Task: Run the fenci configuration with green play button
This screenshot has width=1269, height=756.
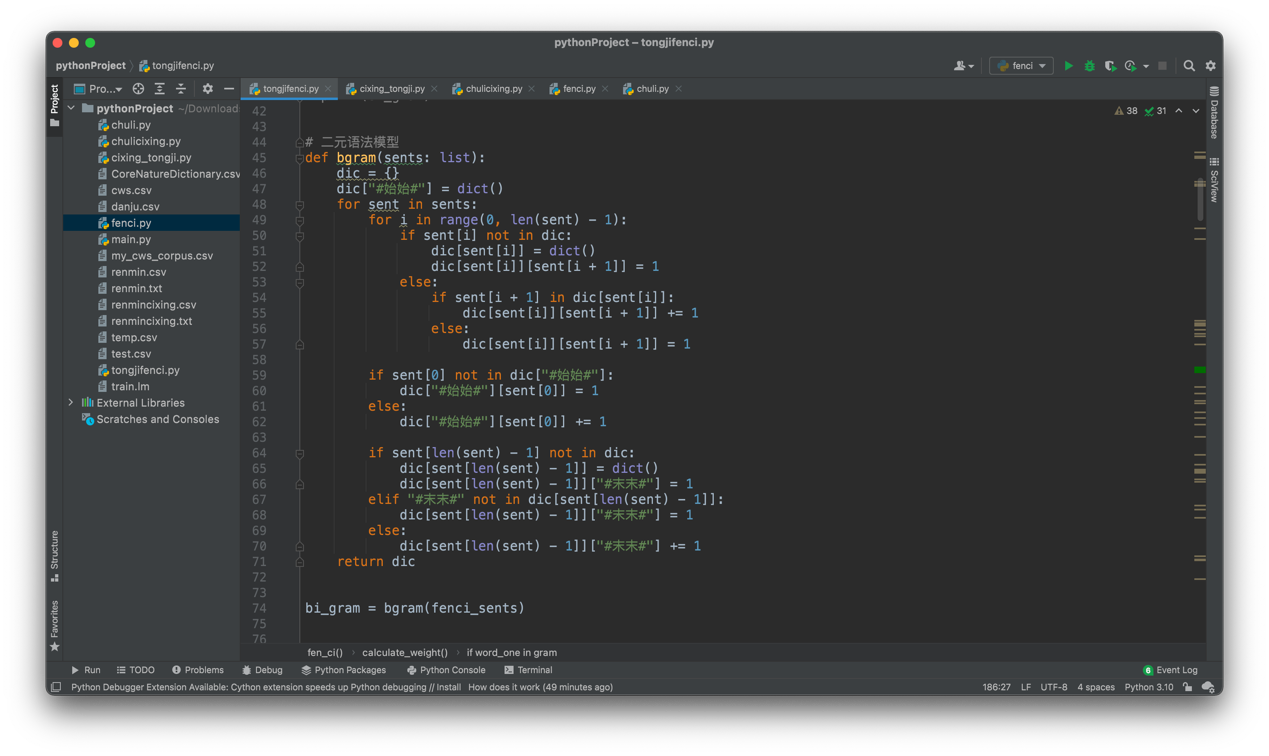Action: 1068,66
